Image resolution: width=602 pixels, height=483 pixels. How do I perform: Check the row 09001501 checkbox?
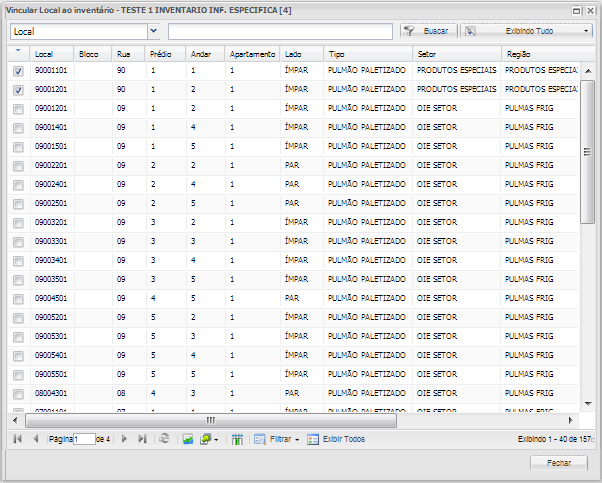pos(18,147)
